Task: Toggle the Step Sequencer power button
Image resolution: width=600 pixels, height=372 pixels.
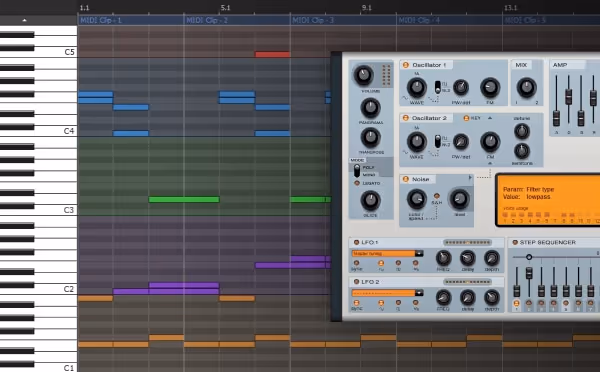Action: [x=515, y=242]
